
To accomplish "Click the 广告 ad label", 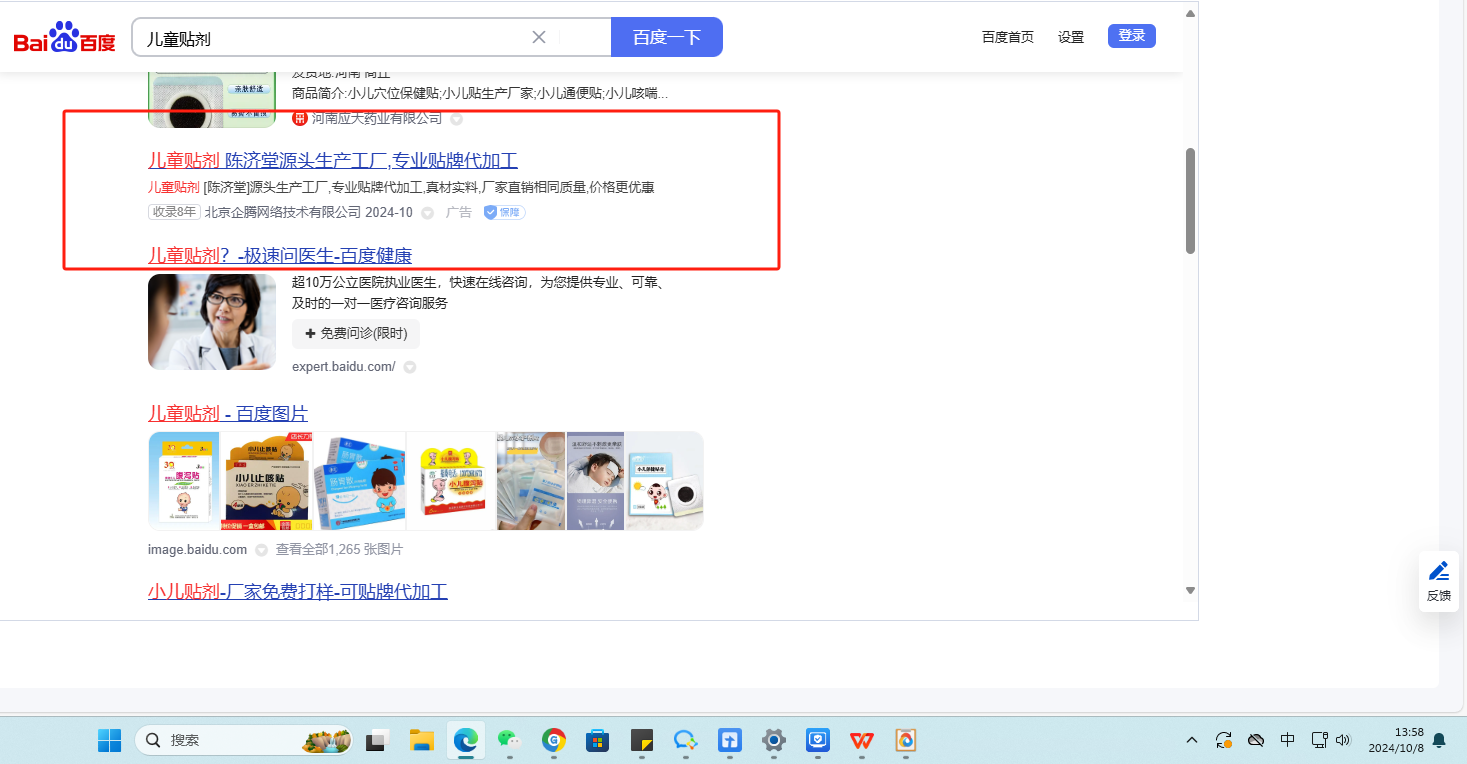I will [x=459, y=213].
